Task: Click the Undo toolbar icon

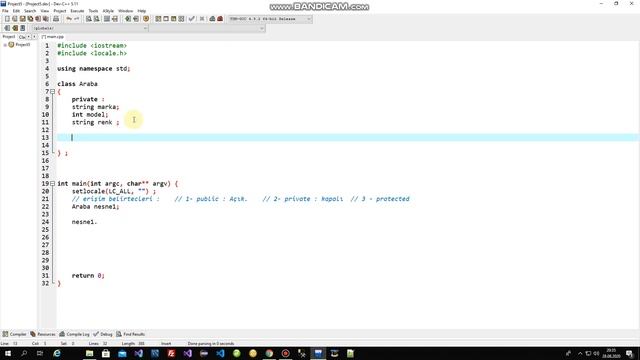Action: click(x=69, y=19)
